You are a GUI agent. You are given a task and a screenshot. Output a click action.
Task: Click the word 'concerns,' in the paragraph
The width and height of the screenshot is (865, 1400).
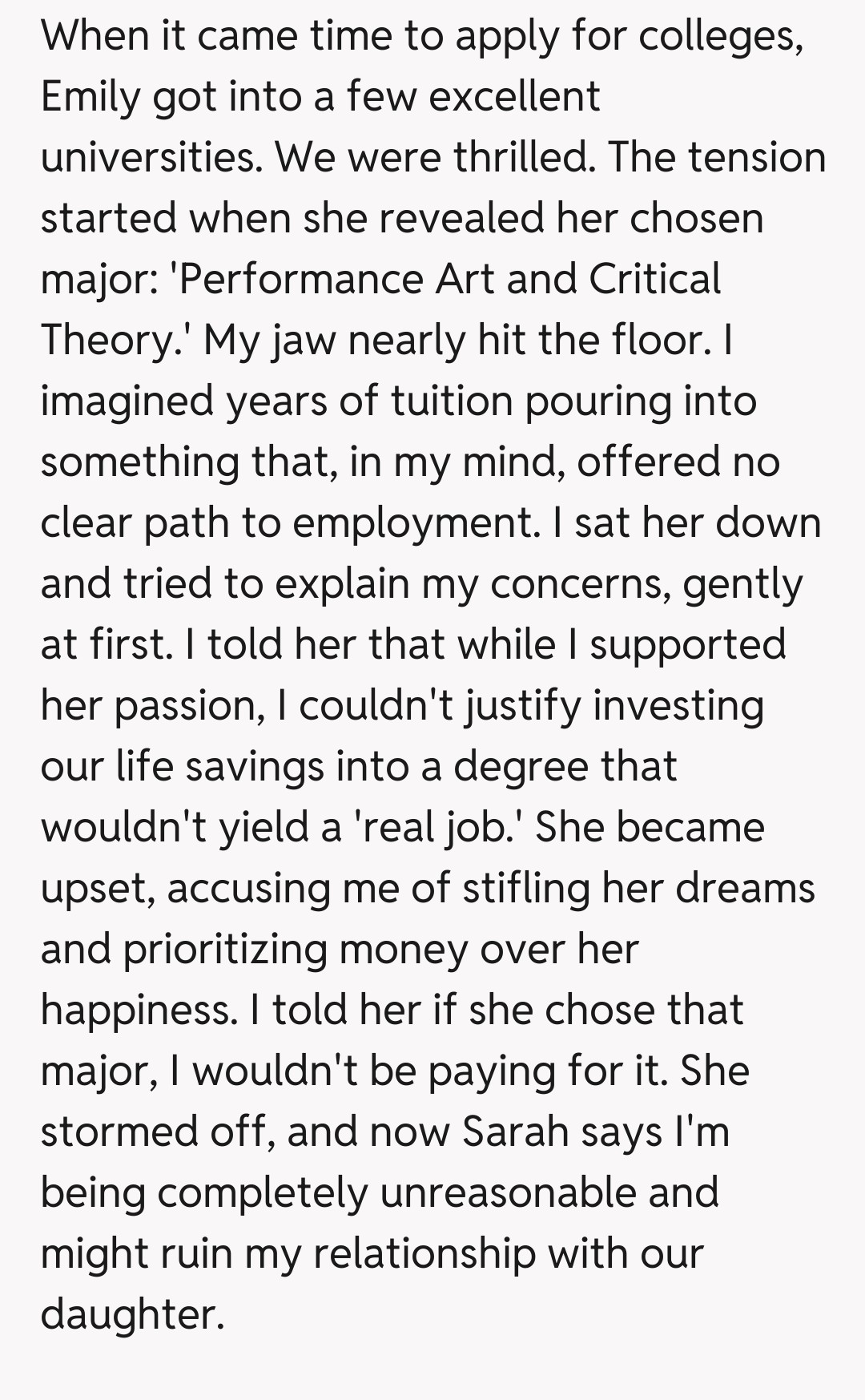tap(581, 583)
